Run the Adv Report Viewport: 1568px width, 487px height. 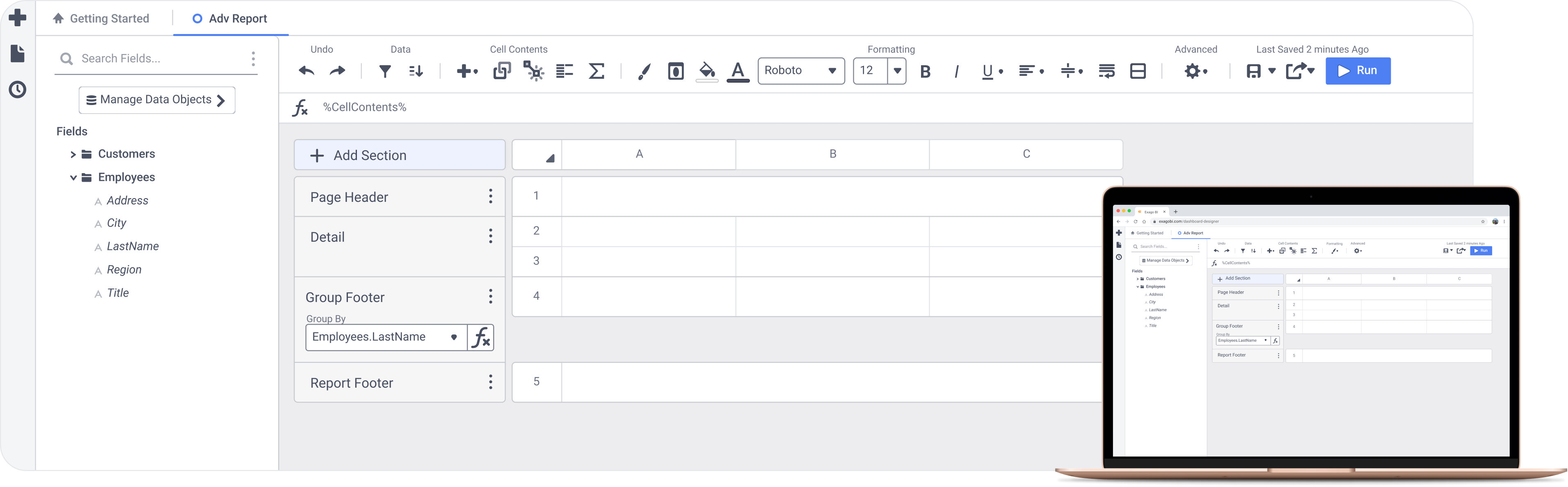(x=1358, y=71)
